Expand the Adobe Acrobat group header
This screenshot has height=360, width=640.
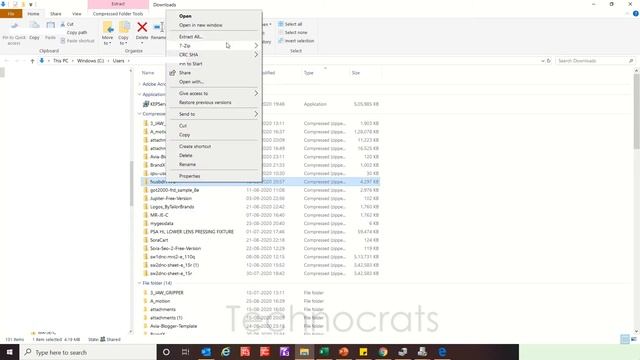(x=140, y=84)
